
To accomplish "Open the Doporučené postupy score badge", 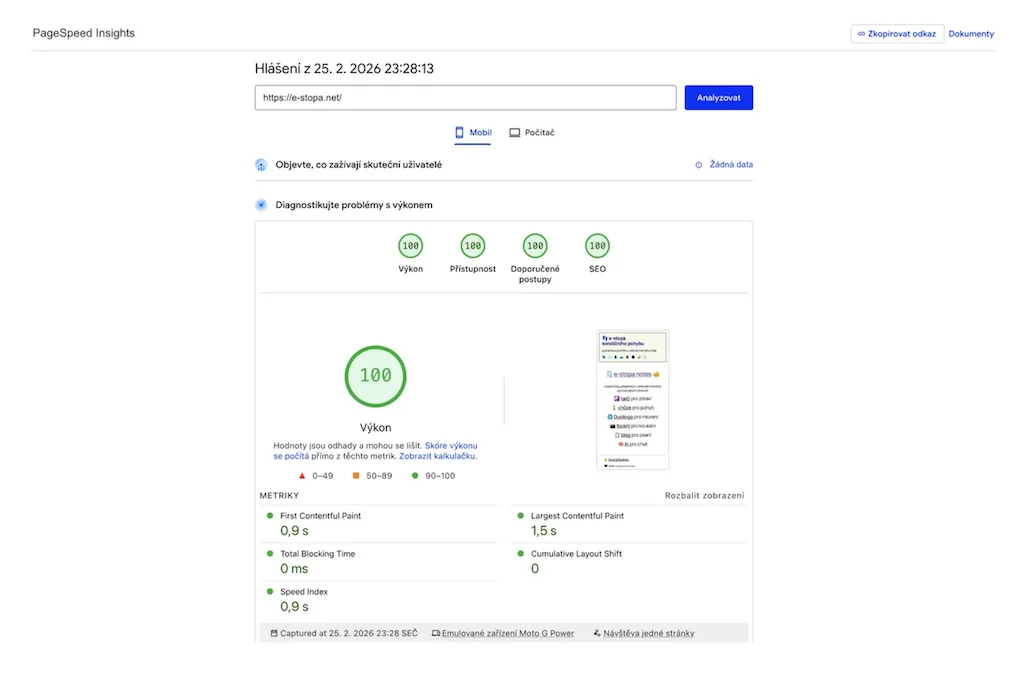I will tap(534, 244).
